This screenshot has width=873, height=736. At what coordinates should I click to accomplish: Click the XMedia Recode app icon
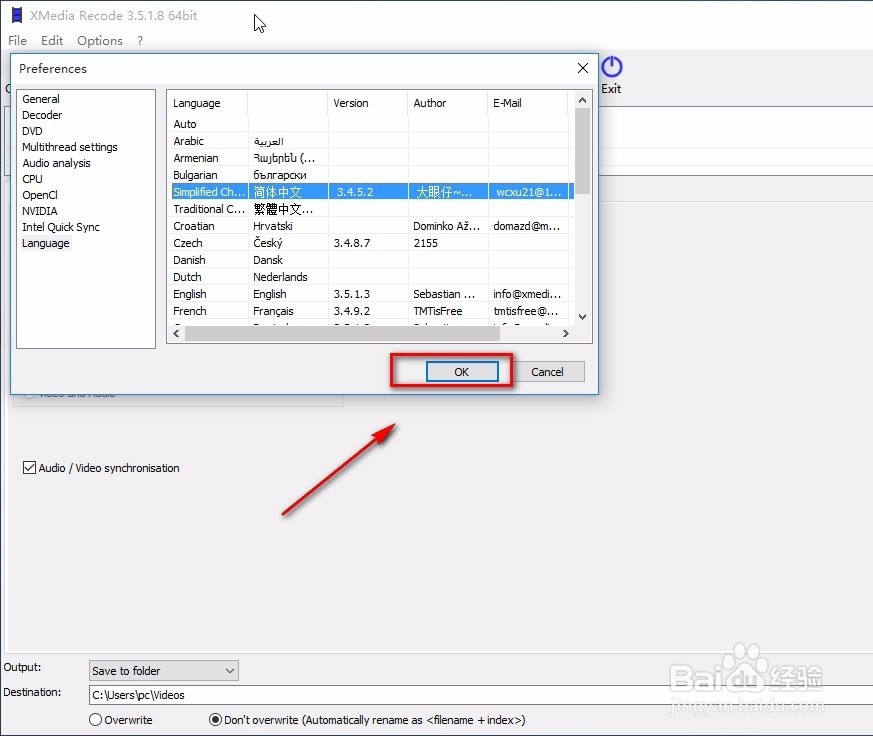[17, 16]
